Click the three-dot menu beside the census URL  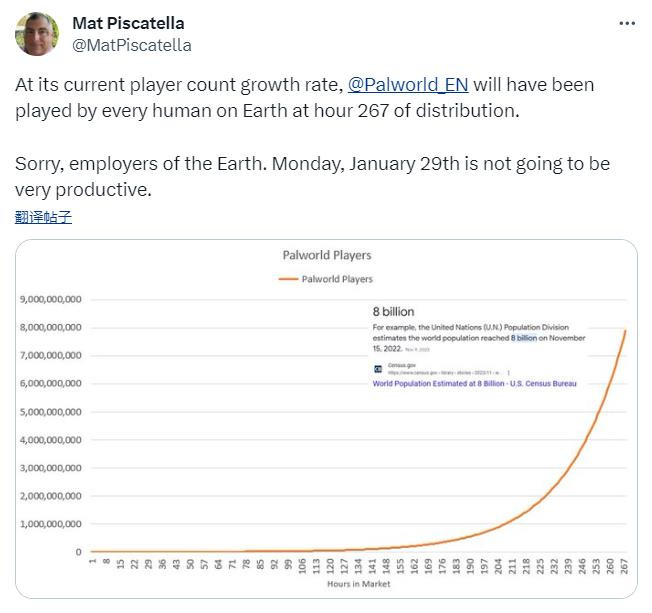pyautogui.click(x=508, y=372)
